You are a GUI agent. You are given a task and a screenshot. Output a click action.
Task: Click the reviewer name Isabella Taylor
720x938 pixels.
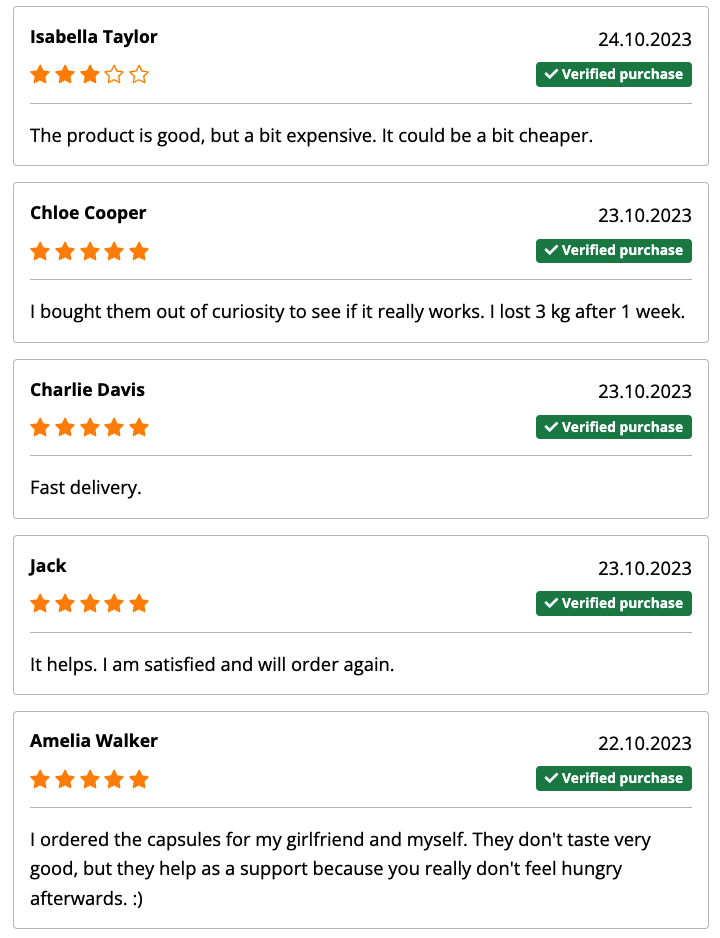(x=94, y=37)
